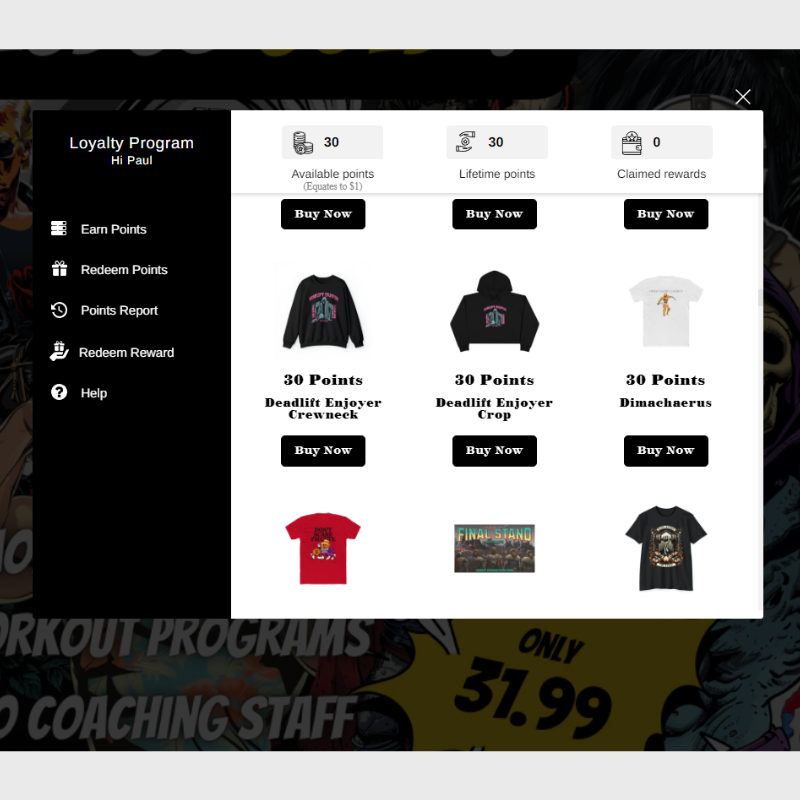Click the Earn Points stack icon
The image size is (800, 800).
pyautogui.click(x=59, y=229)
